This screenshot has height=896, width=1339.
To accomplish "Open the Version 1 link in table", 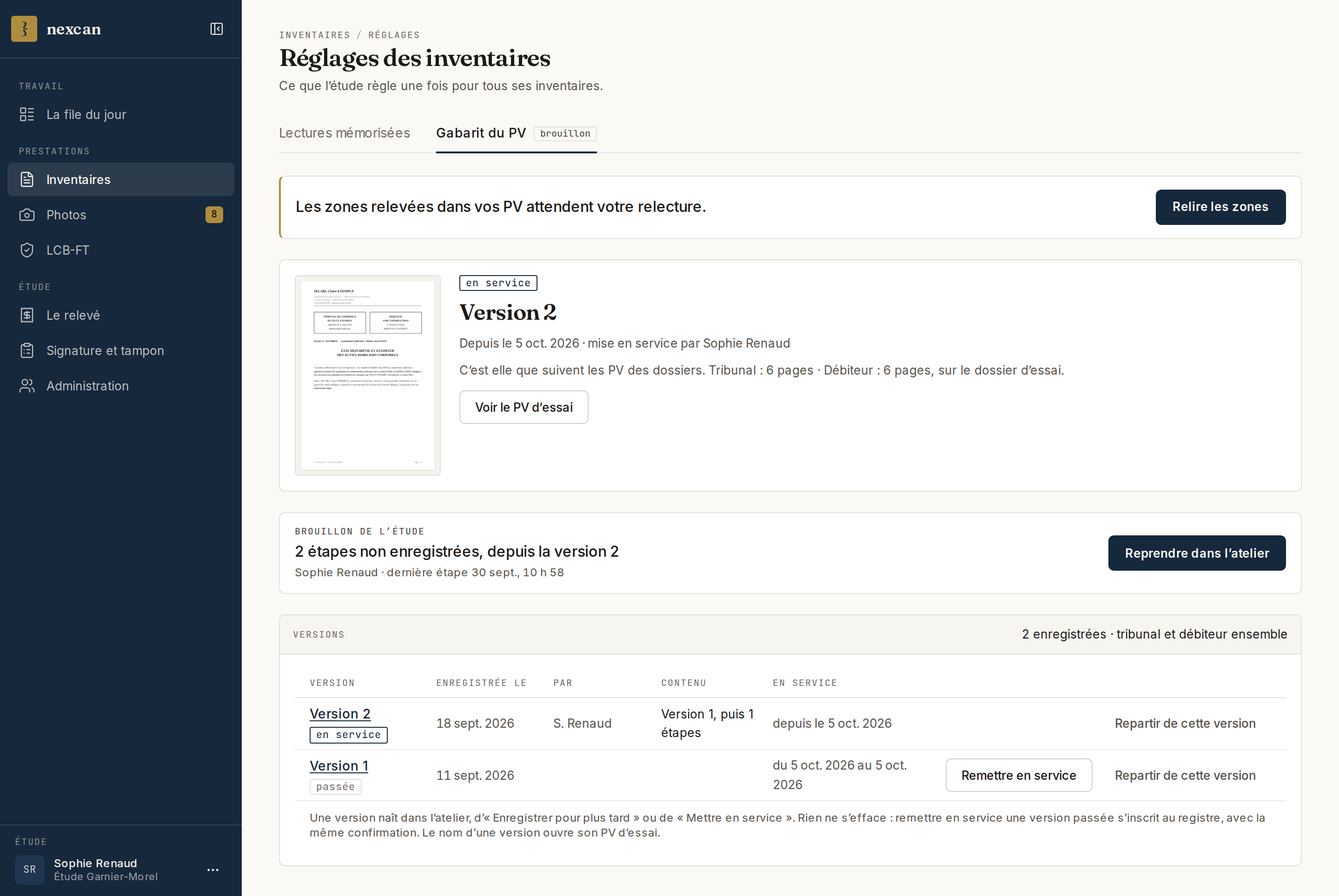I will 339,766.
